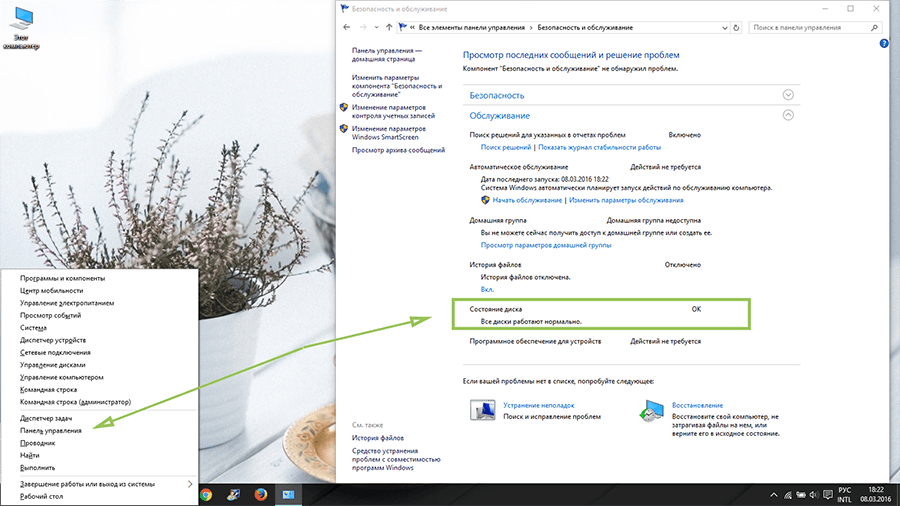
Task: Select 'Система' menu item
Action: (100, 328)
